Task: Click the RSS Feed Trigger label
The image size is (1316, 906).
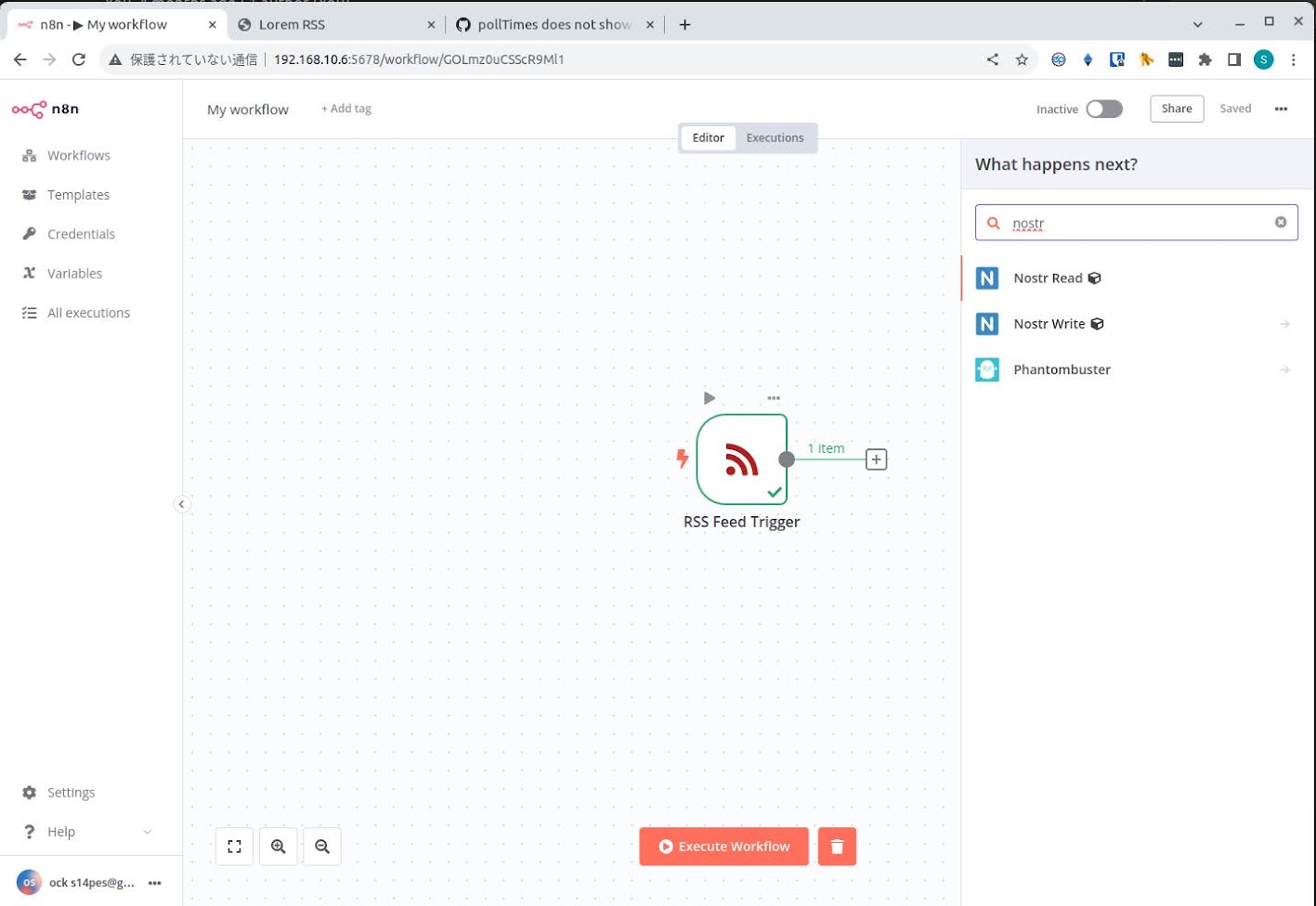Action: [x=741, y=522]
